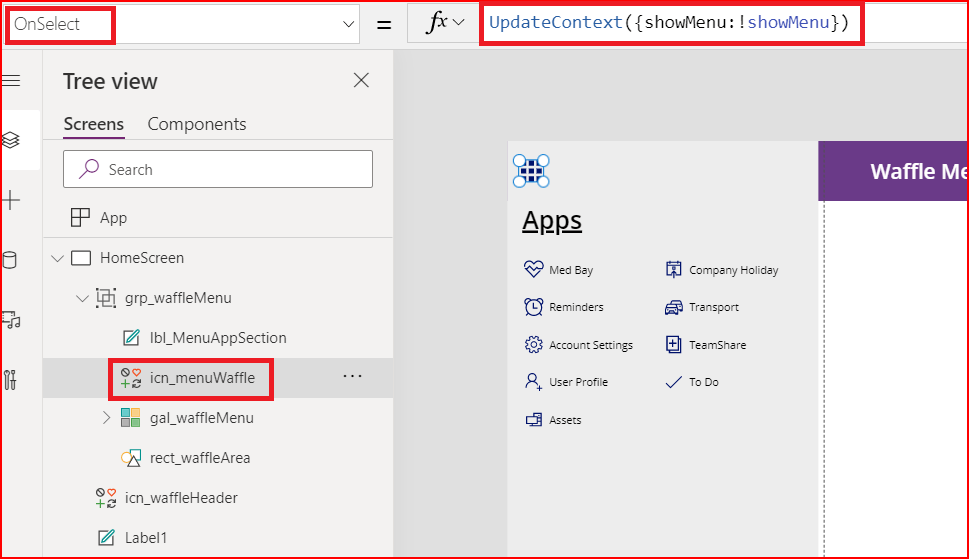
Task: Expand the gal_waffleMenu gallery node
Action: pyautogui.click(x=107, y=418)
